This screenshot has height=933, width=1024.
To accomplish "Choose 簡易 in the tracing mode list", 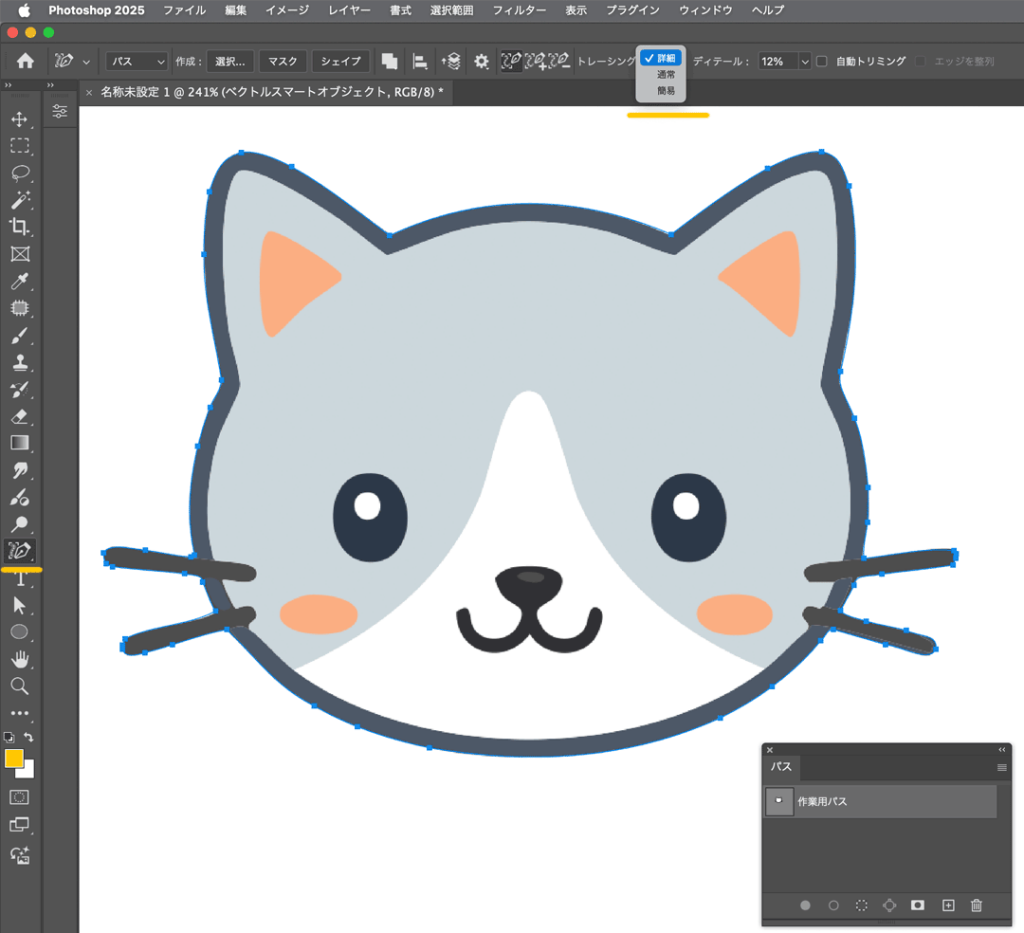I will point(665,90).
